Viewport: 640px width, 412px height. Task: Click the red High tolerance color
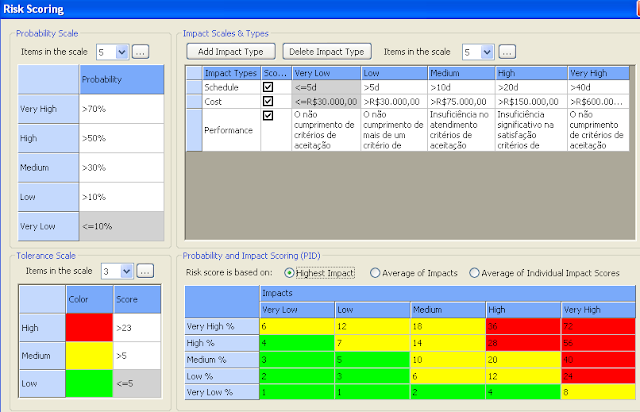[89, 327]
